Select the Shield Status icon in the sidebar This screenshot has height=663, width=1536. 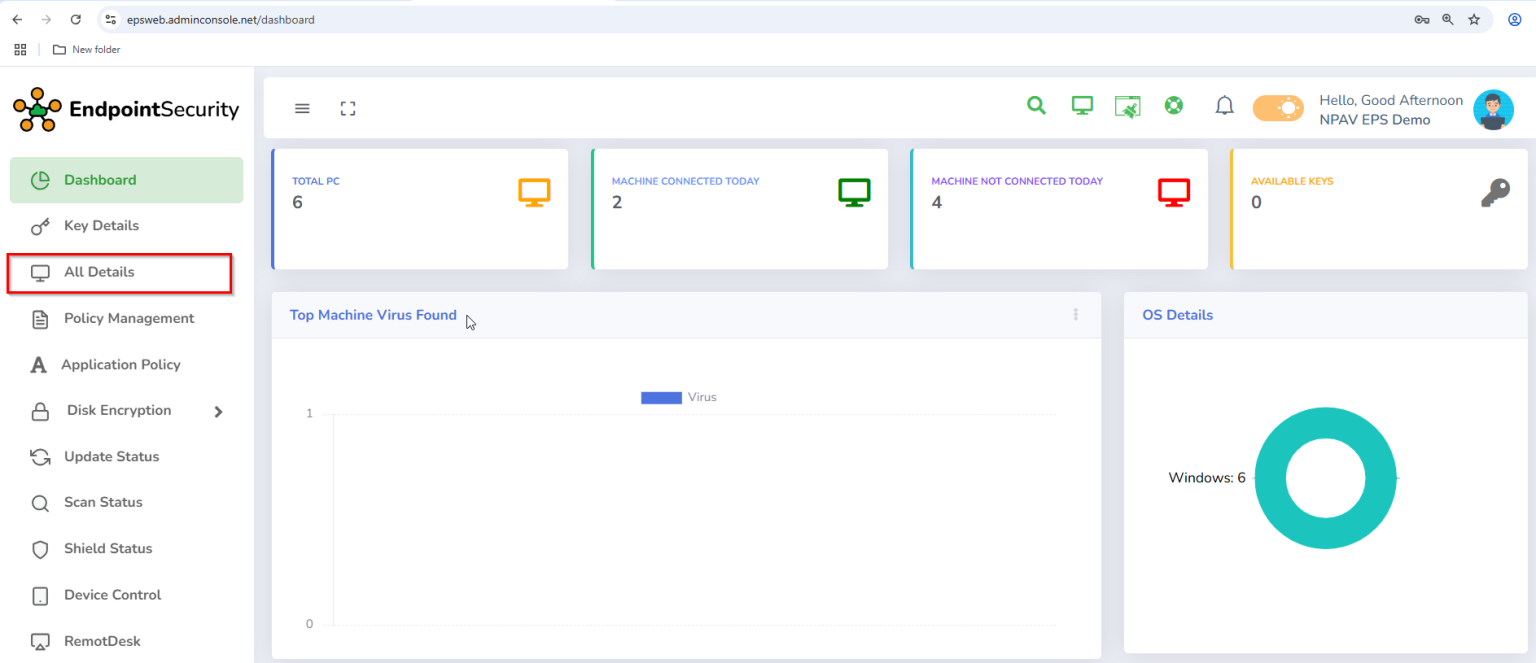click(39, 548)
